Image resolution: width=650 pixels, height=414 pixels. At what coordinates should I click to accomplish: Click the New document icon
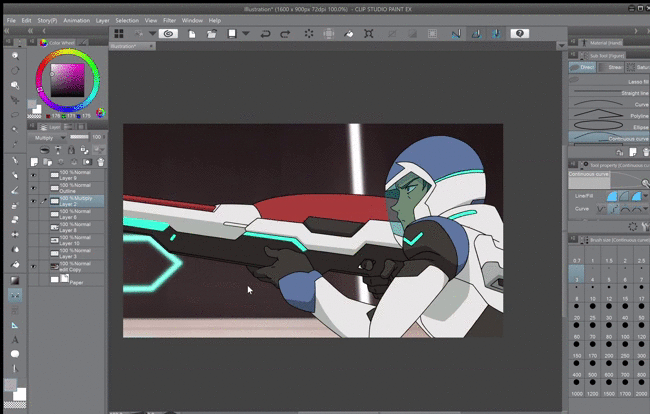(192, 34)
